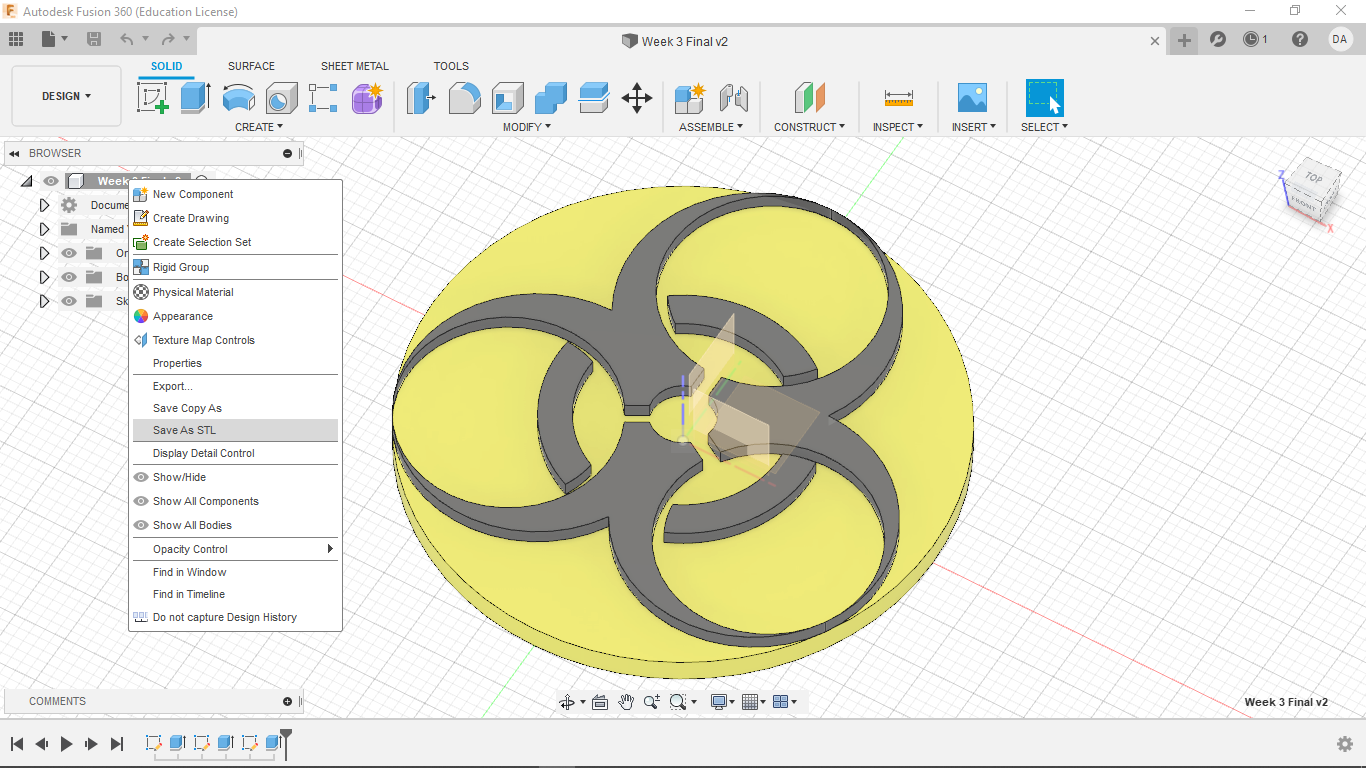This screenshot has height=768, width=1366.
Task: Toggle visibility eye of Origin folder
Action: click(69, 253)
